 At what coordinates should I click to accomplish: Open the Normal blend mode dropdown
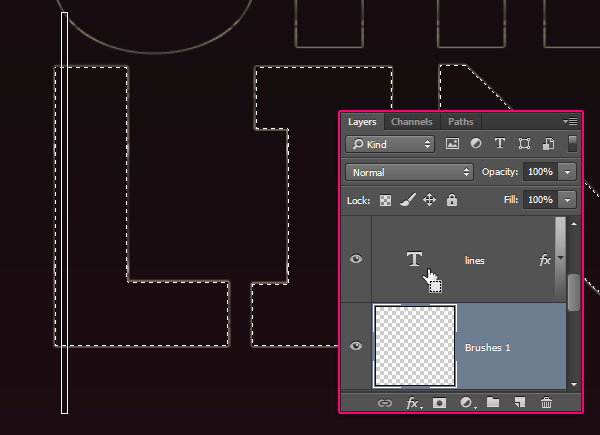(409, 172)
